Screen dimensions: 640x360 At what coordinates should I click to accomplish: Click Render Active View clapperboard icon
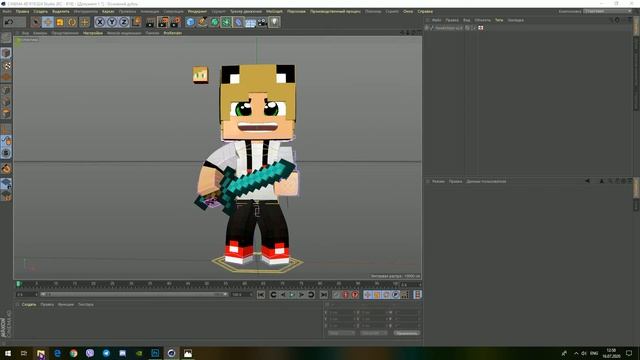tap(150, 22)
